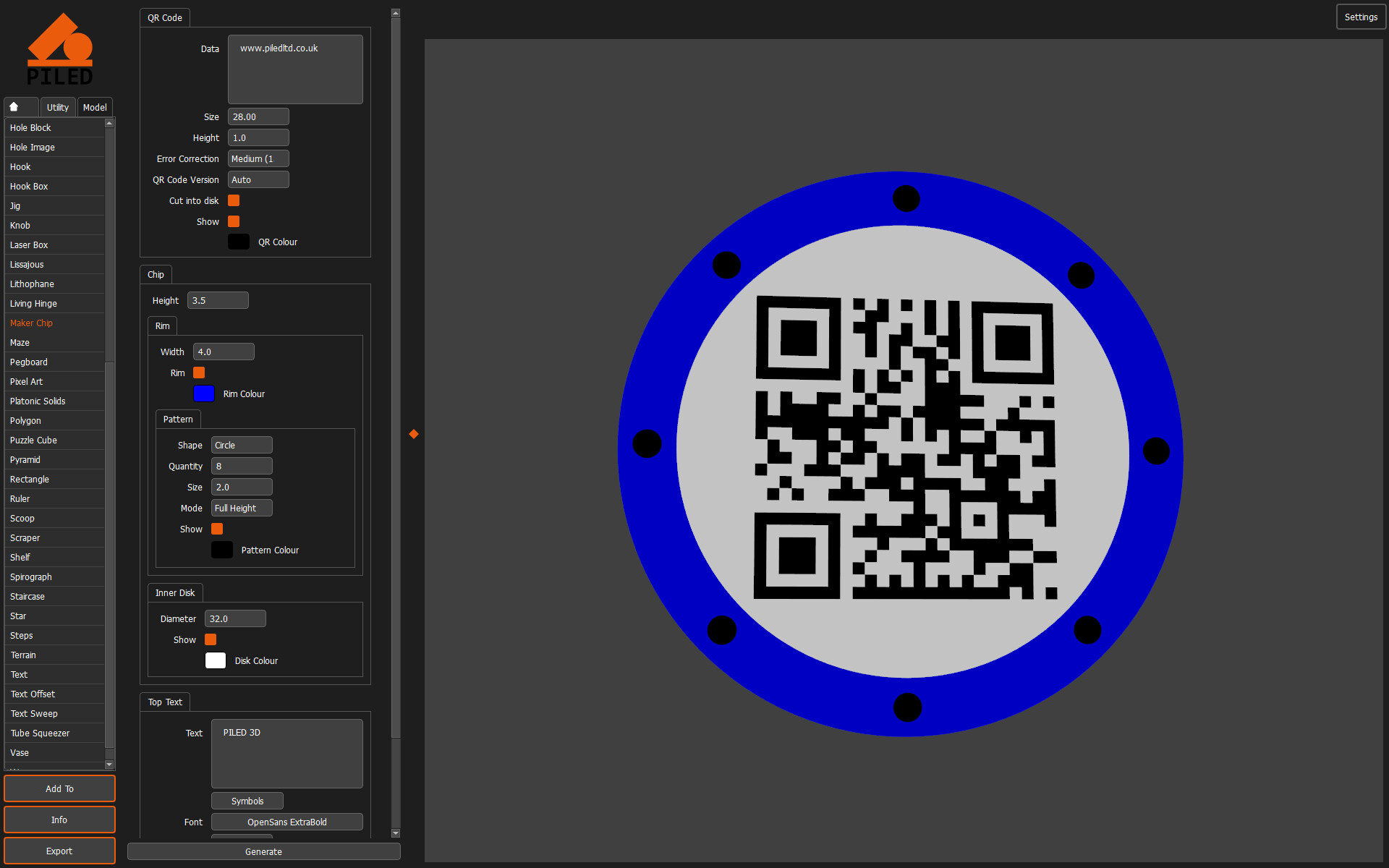This screenshot has height=868, width=1389.
Task: Select the Inner Disk section tab
Action: coord(175,592)
